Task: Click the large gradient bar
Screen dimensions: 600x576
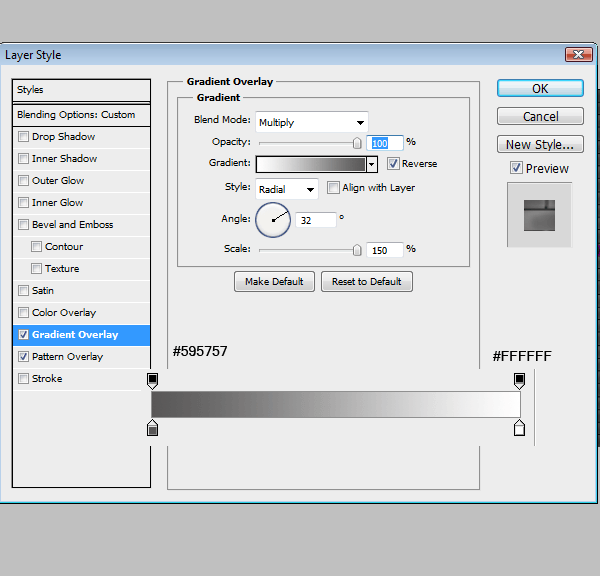Action: click(336, 404)
